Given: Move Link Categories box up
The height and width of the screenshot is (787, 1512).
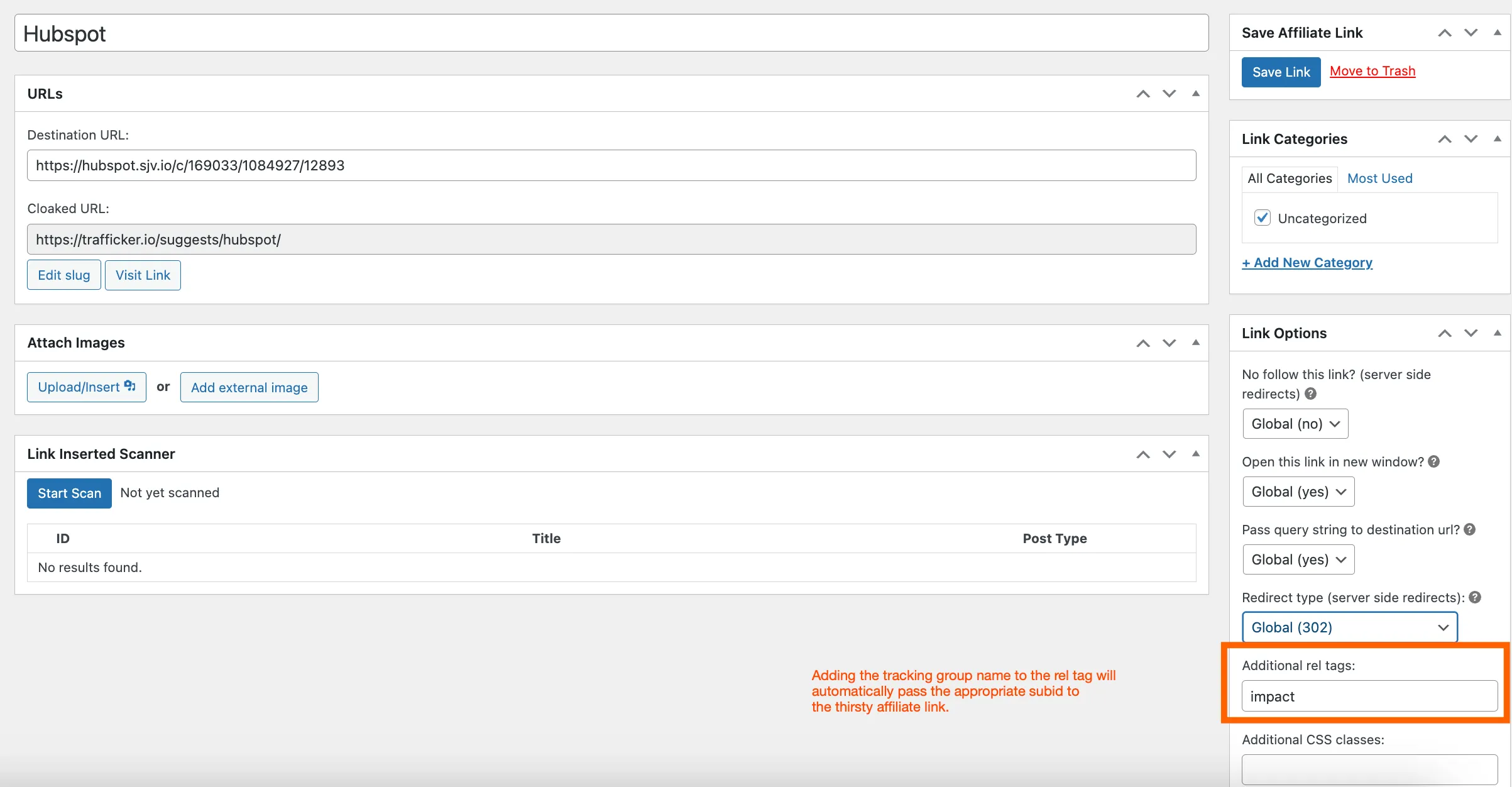Looking at the screenshot, I should (1445, 139).
